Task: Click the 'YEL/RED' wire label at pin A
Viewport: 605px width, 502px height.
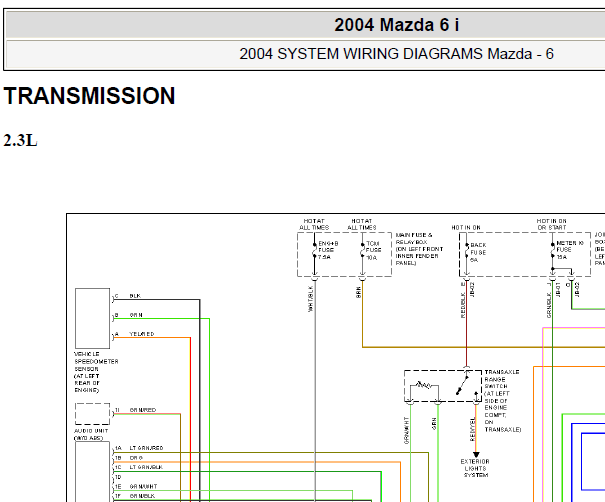Action: 142,334
